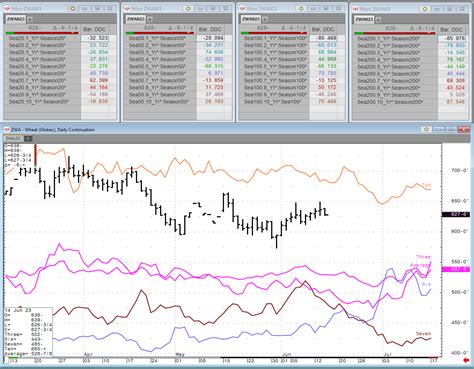Select row Sea100.10_Yr Sea100
The width and height of the screenshot is (474, 369).
click(x=275, y=101)
